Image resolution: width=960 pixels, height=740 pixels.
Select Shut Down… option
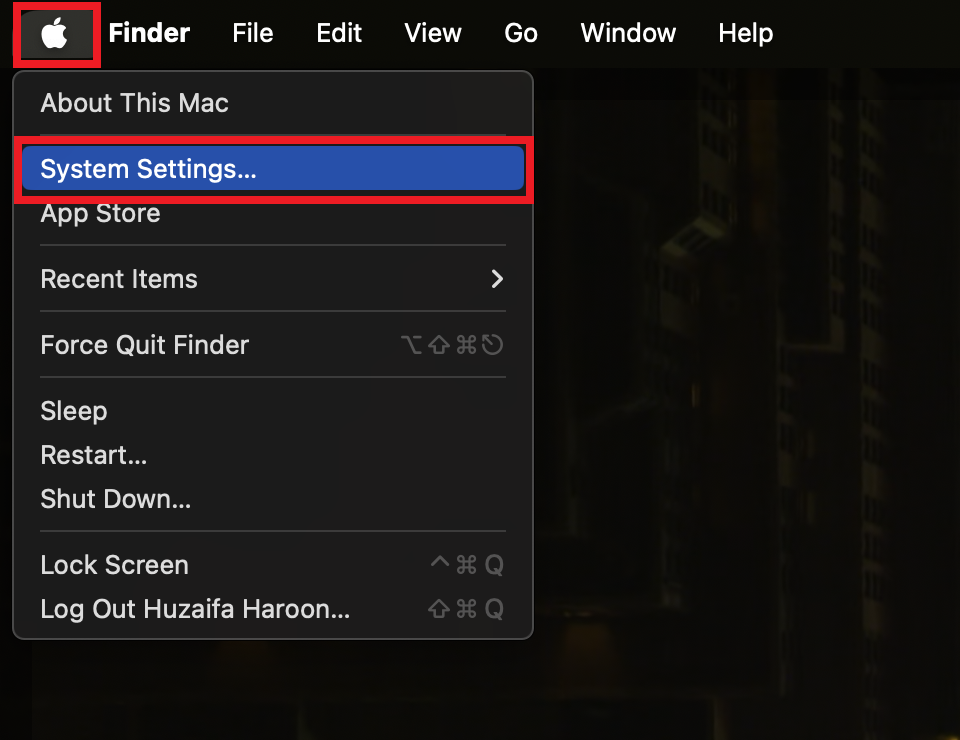point(115,499)
